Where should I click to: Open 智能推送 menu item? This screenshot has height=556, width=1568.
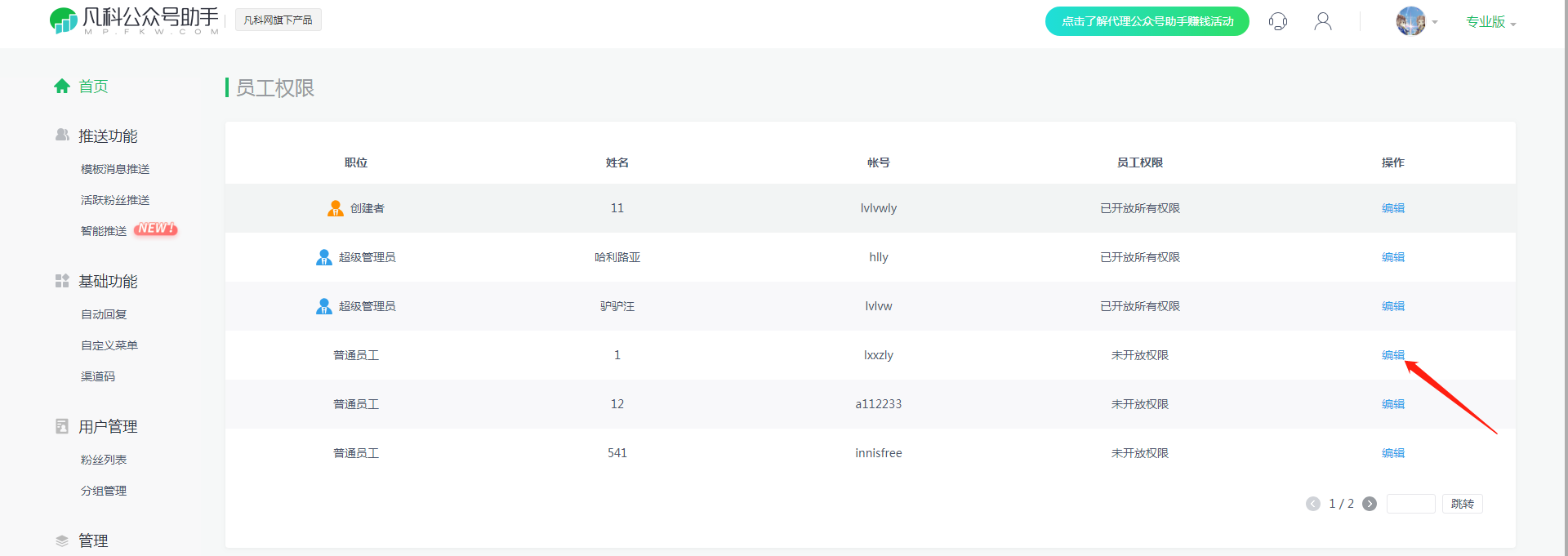click(x=104, y=231)
